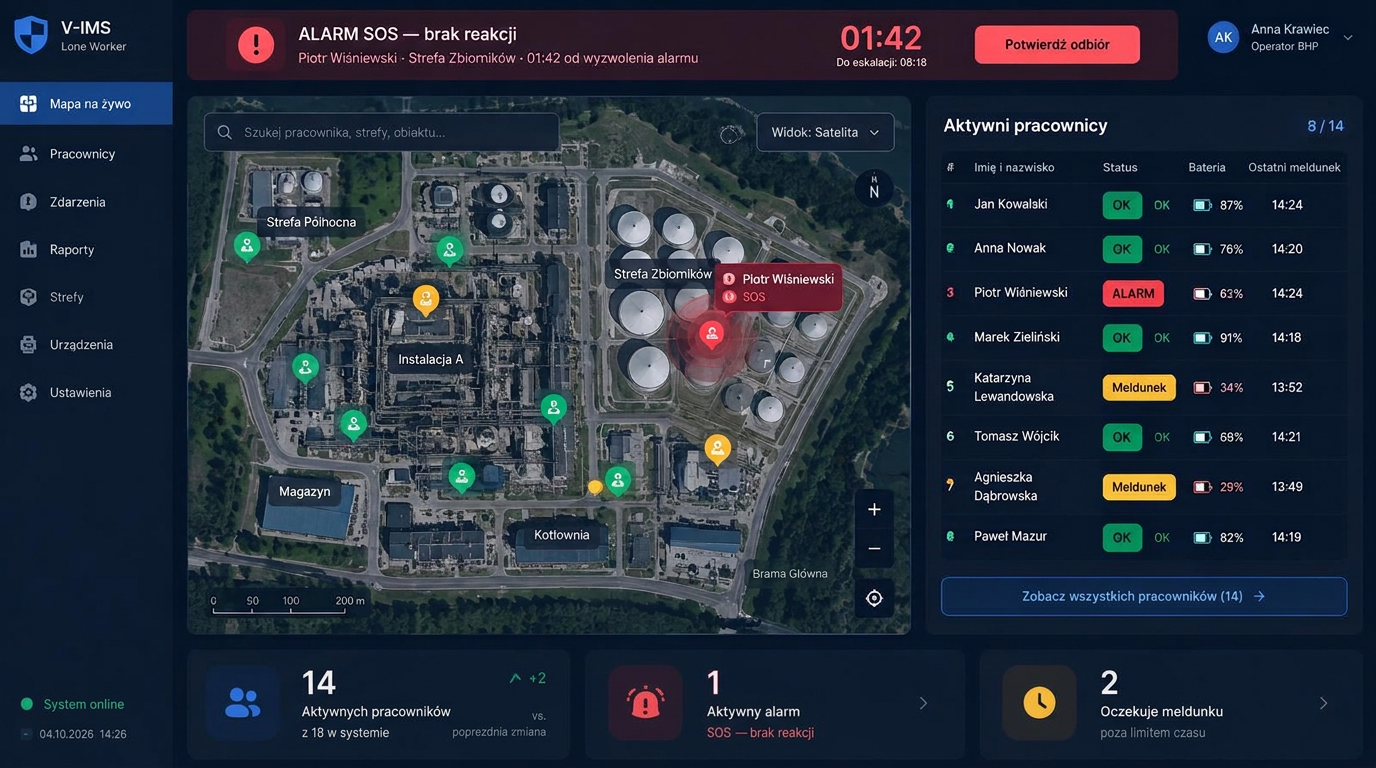This screenshot has height=768, width=1376.
Task: Click the Magazyn zone label on map
Action: (x=304, y=491)
